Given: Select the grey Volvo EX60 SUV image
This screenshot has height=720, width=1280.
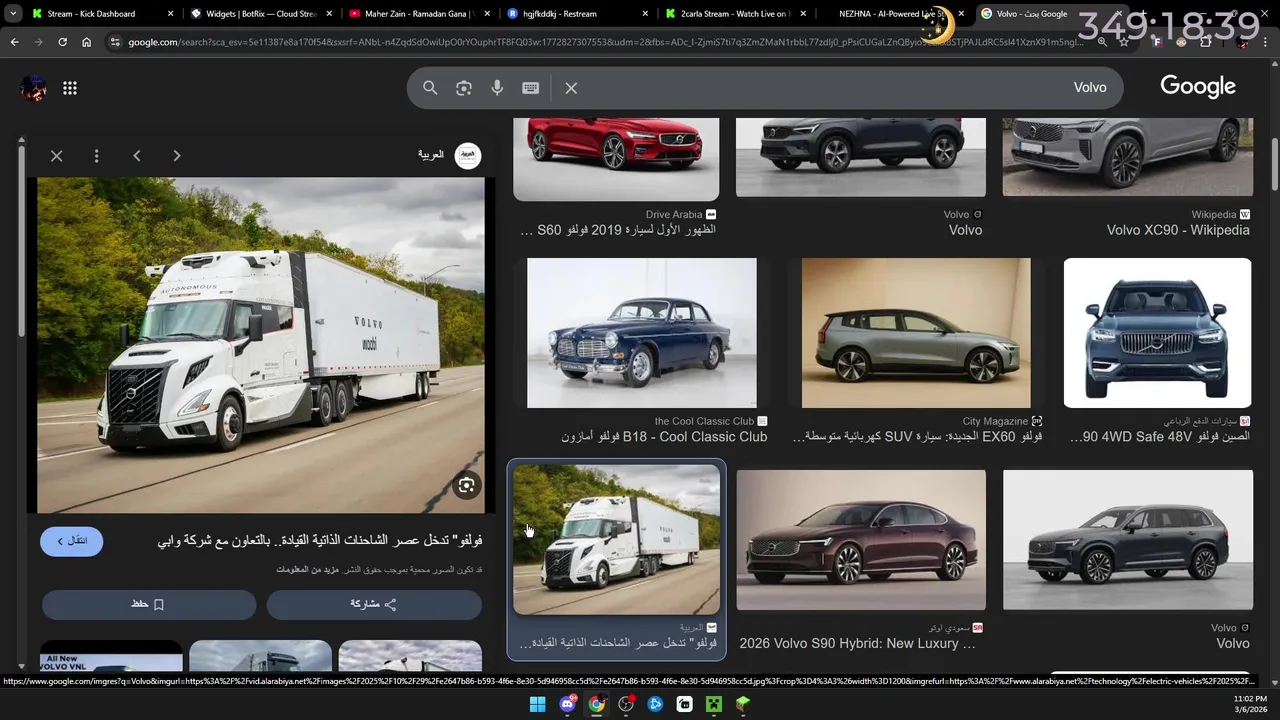Looking at the screenshot, I should pyautogui.click(x=916, y=333).
